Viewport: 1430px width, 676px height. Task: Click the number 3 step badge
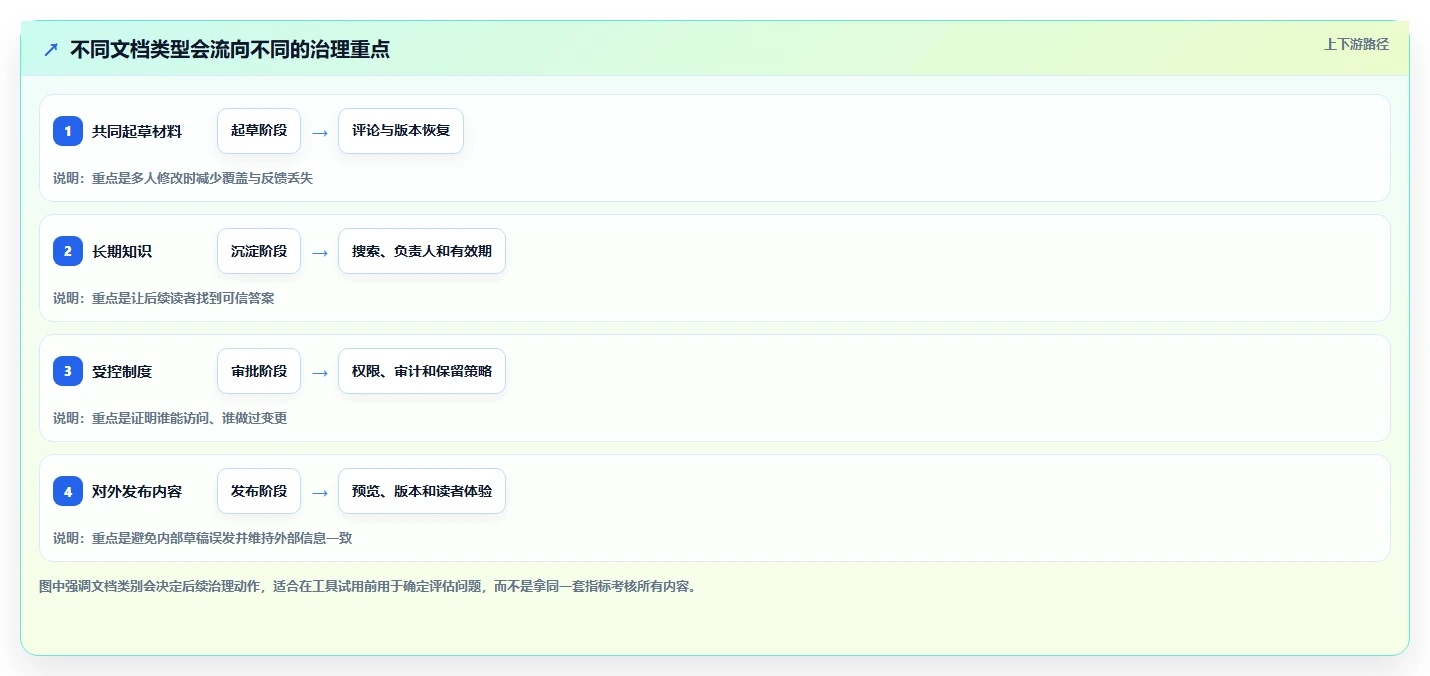[68, 371]
